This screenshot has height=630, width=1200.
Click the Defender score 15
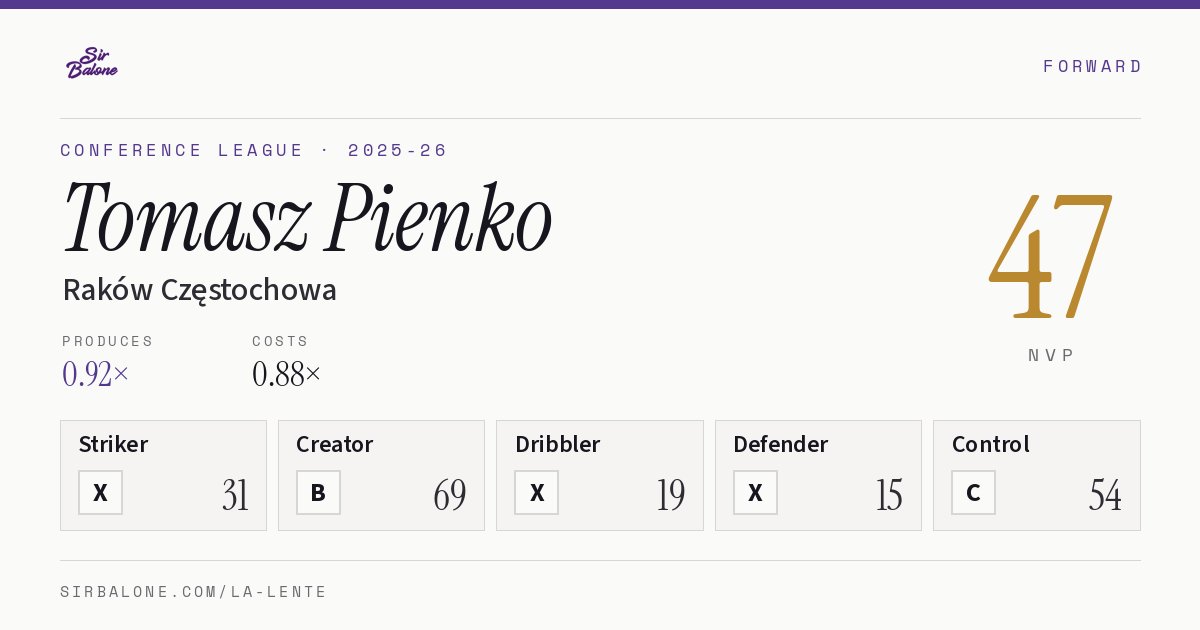coord(889,495)
